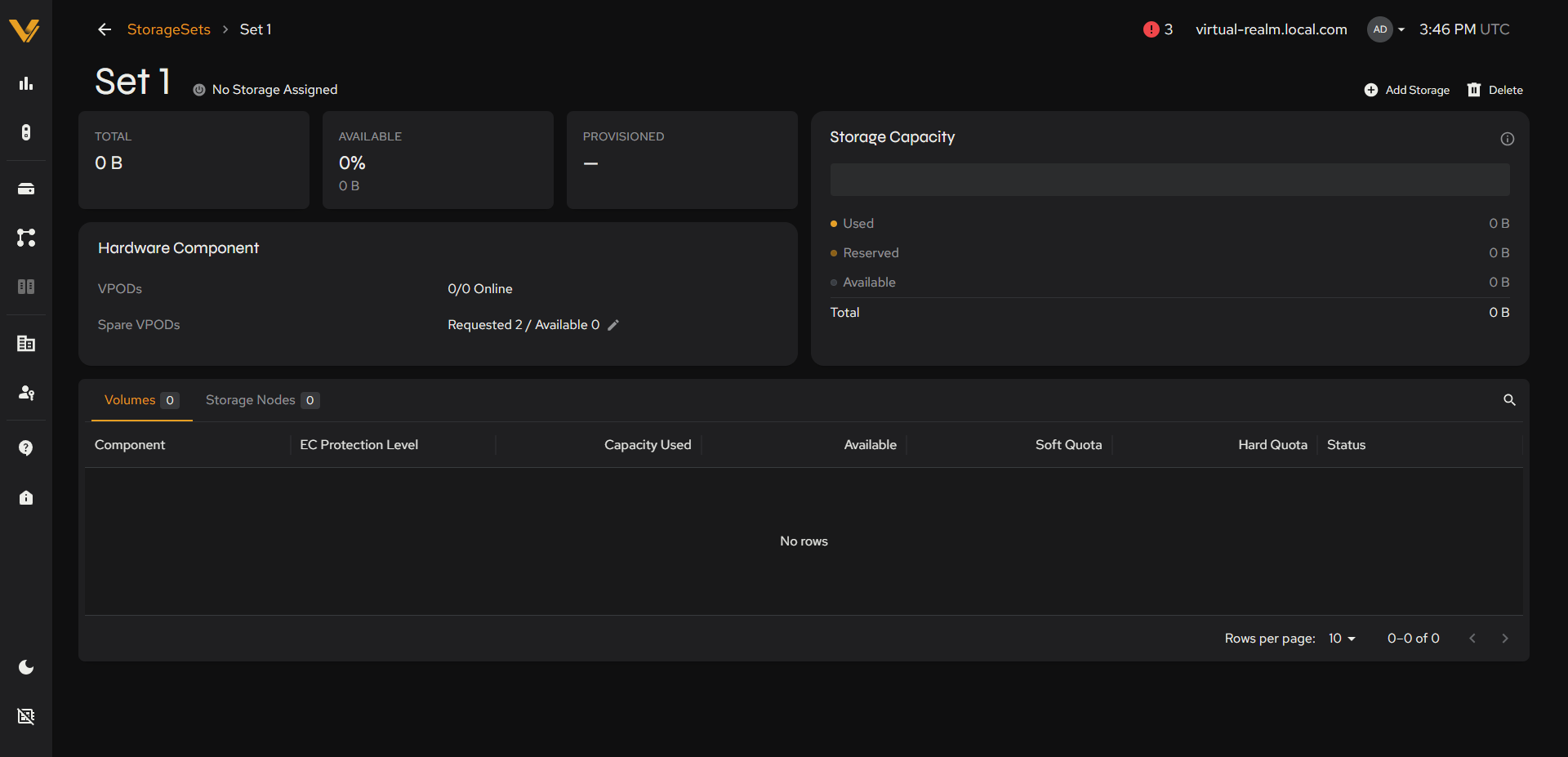This screenshot has width=1568, height=757.
Task: Click the Available column header
Action: pyautogui.click(x=870, y=445)
